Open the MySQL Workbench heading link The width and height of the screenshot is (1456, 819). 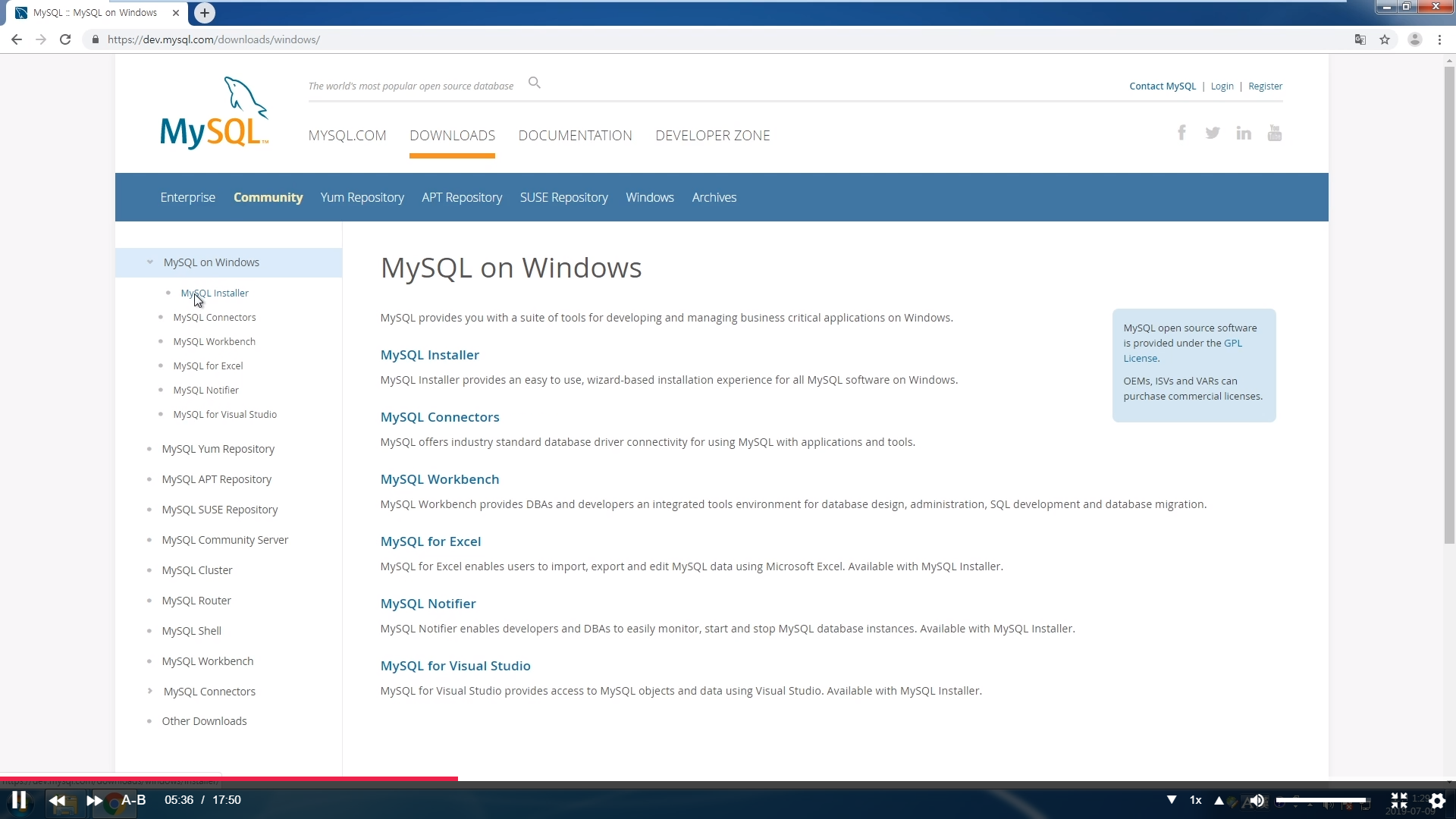tap(440, 479)
